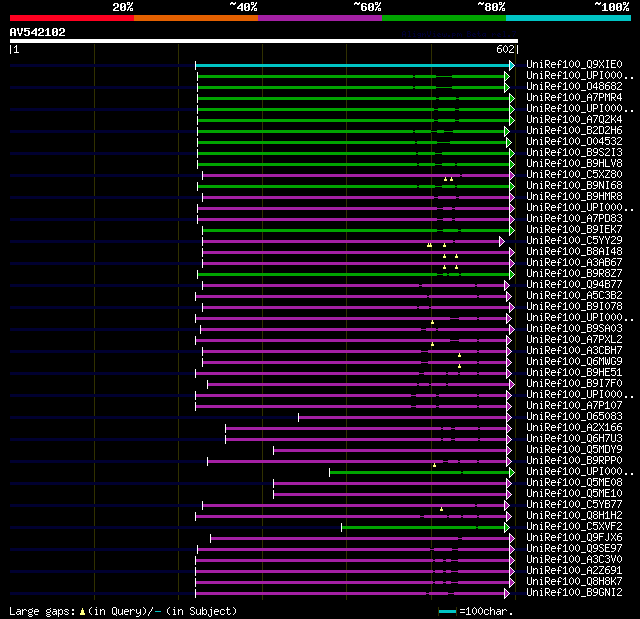The image size is (640, 619).
Task: Click the yellow query-gap symbol in the legend
Action: [x=82, y=611]
